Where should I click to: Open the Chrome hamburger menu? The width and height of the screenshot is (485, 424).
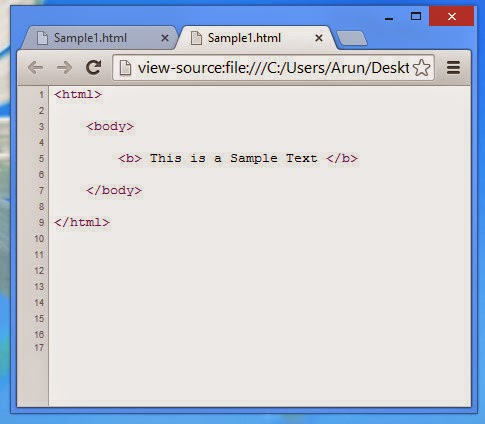tap(453, 68)
